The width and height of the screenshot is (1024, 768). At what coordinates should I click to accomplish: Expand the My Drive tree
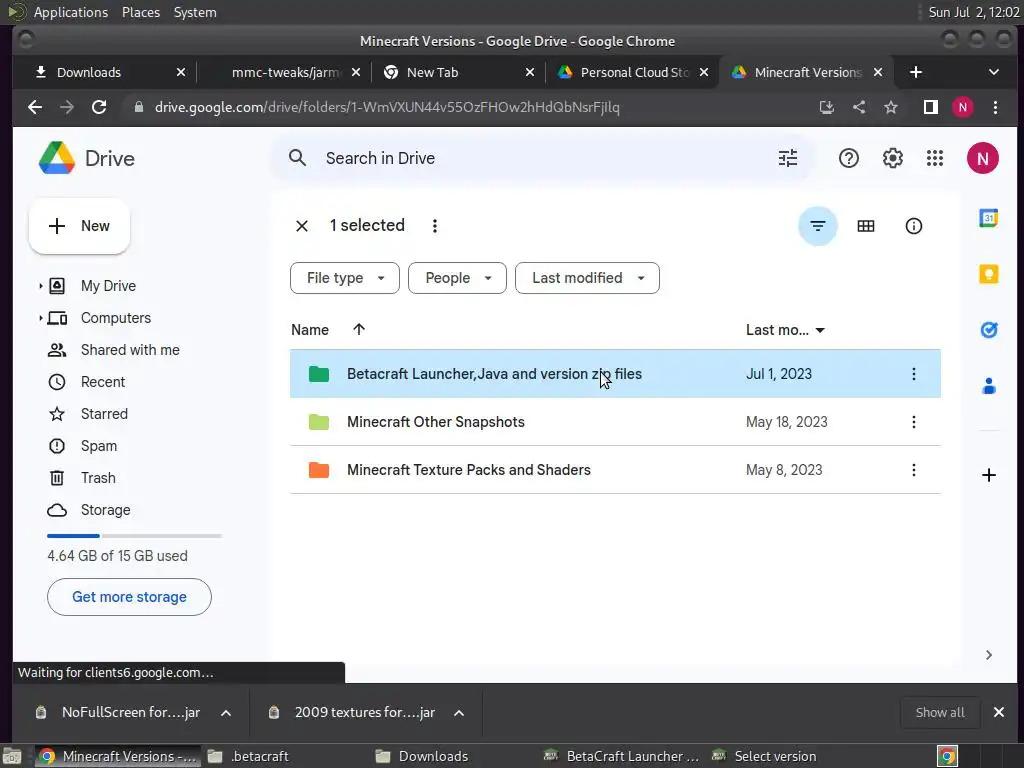(x=40, y=286)
